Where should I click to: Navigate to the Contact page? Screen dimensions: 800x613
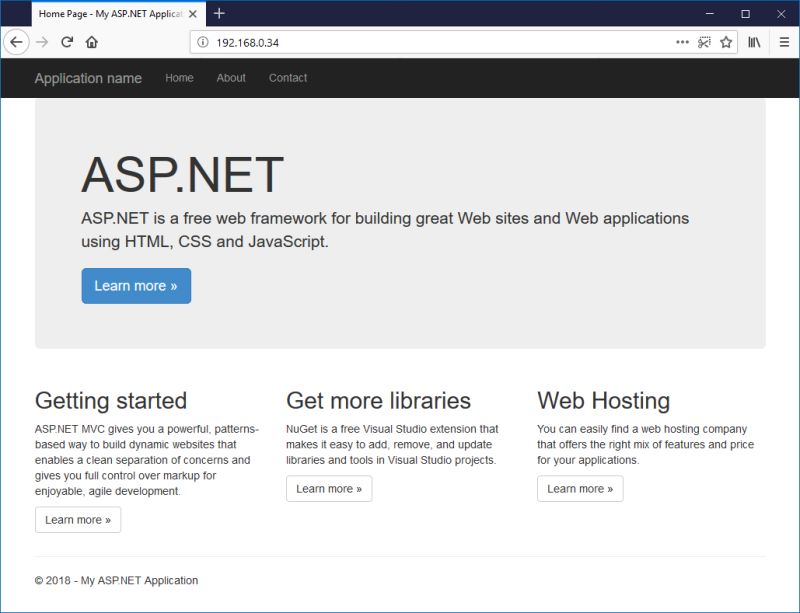(287, 78)
